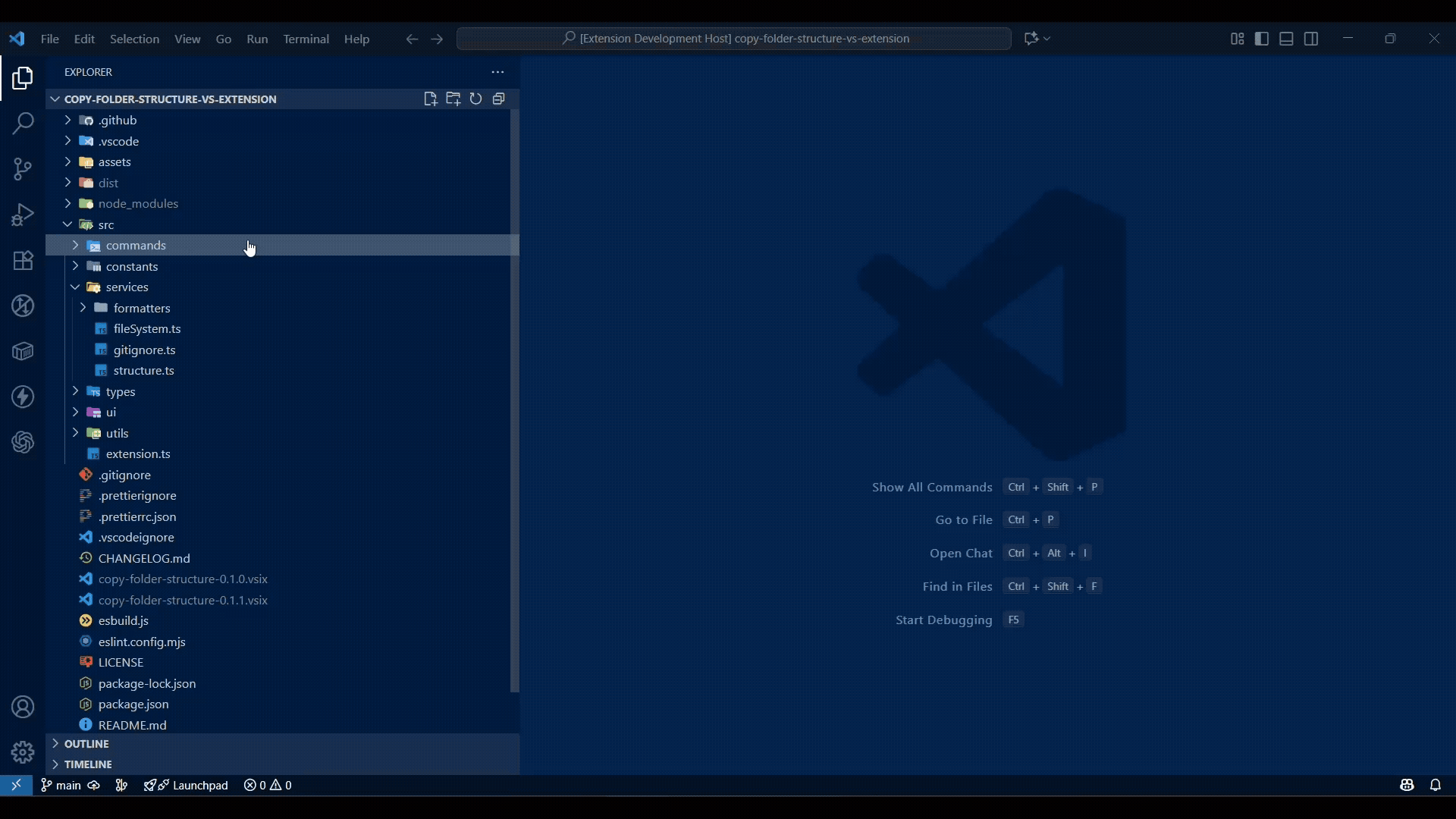Open CHANGELOG.md file
This screenshot has height=819, width=1456.
coord(283,558)
